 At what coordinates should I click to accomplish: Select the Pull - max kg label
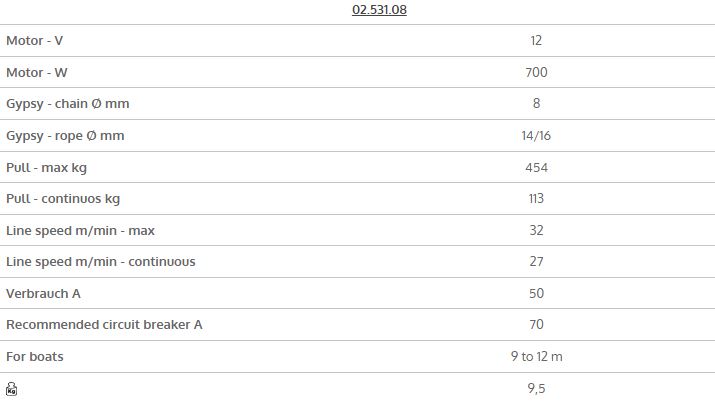pyautogui.click(x=47, y=168)
